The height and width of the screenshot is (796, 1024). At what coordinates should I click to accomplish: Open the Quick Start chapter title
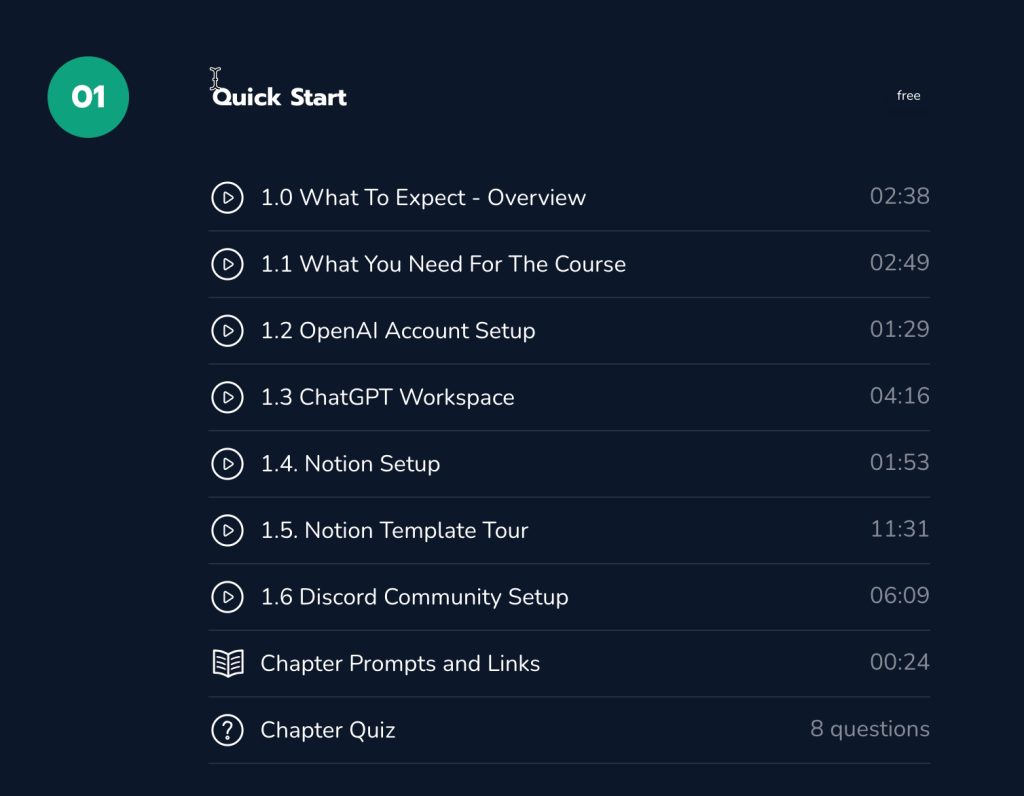pos(278,97)
